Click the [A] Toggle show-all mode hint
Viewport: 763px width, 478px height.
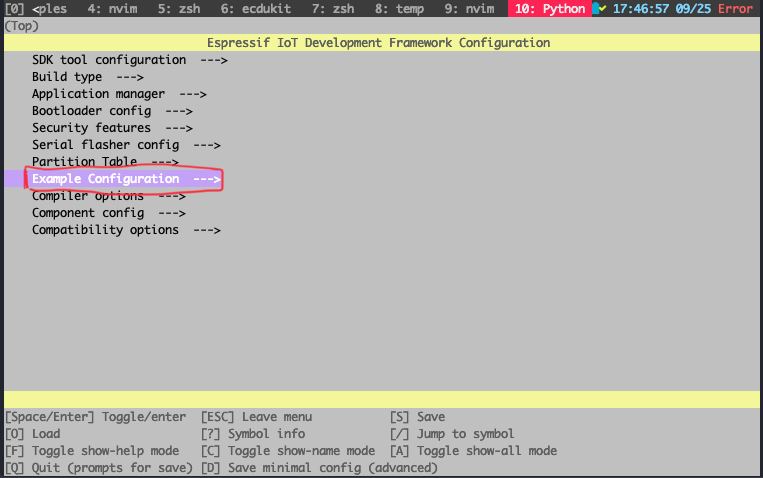point(473,451)
